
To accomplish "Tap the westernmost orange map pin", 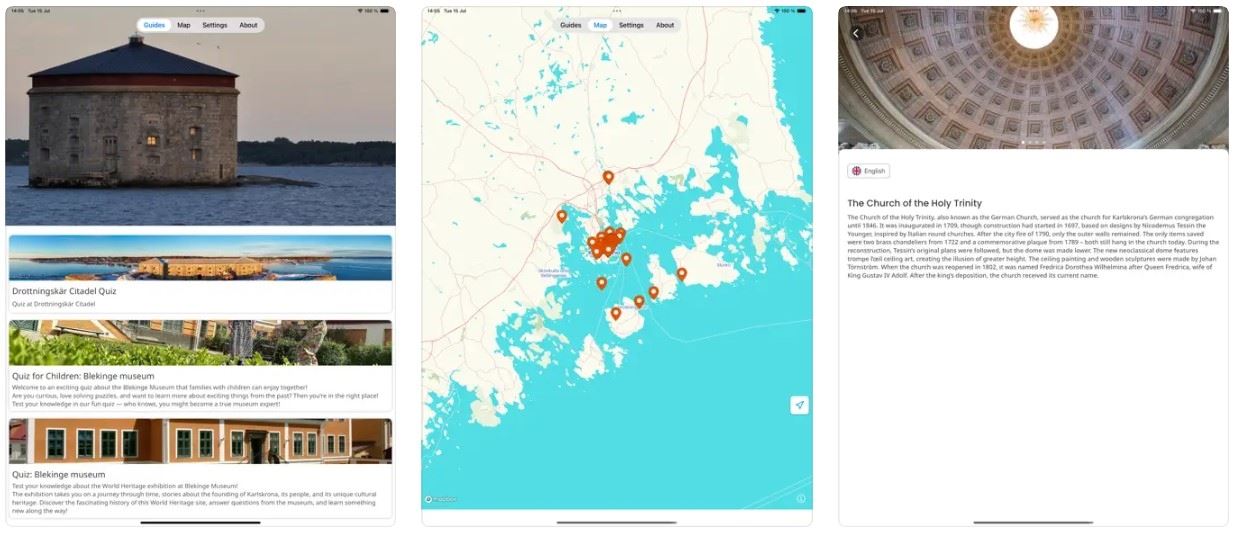I will click(x=562, y=216).
